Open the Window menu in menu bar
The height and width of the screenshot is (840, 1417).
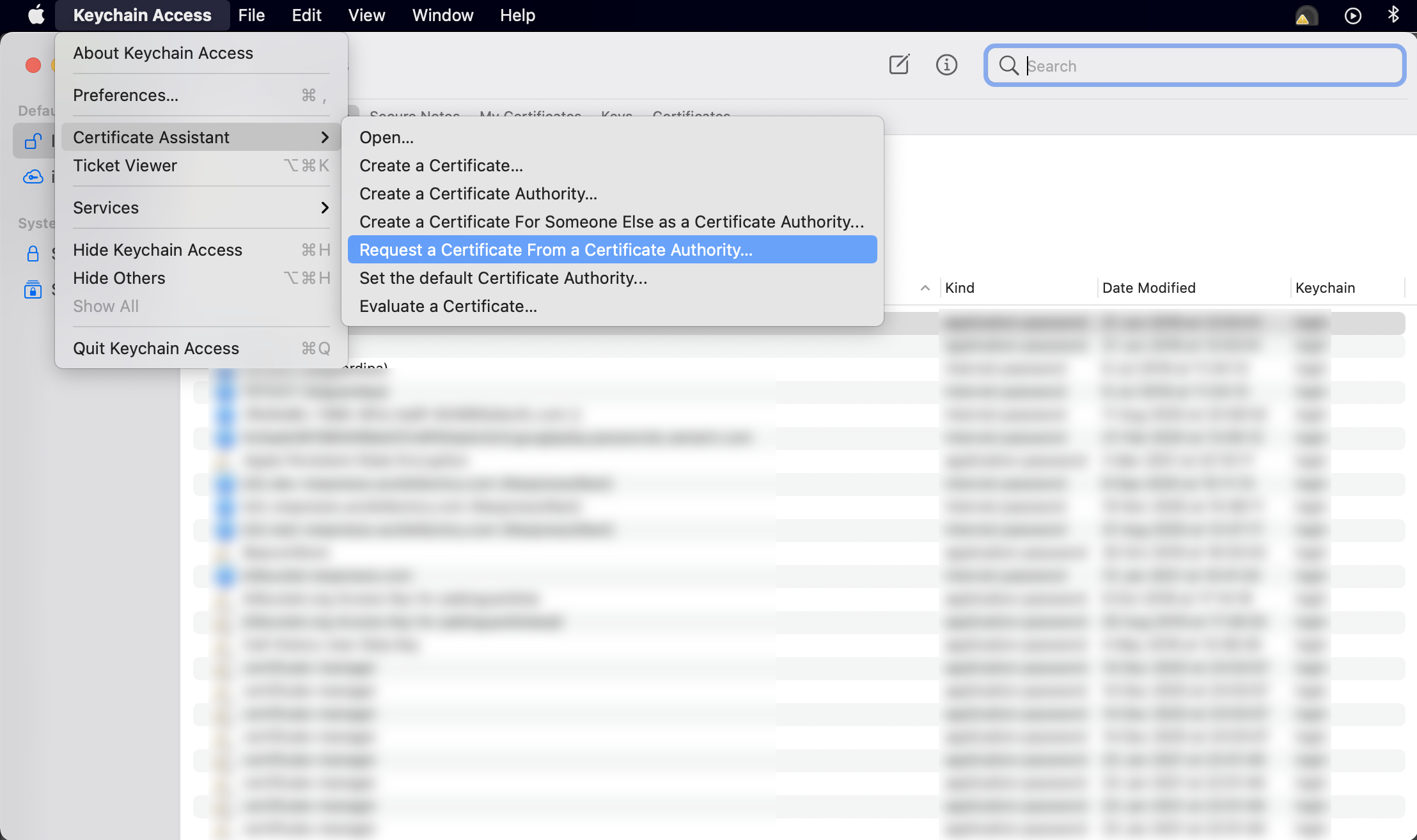pyautogui.click(x=442, y=15)
